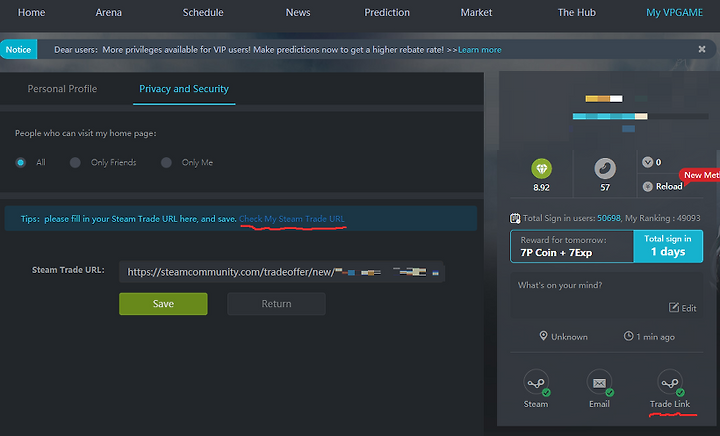Click the gray bean coin icon
The width and height of the screenshot is (720, 436).
click(x=605, y=168)
